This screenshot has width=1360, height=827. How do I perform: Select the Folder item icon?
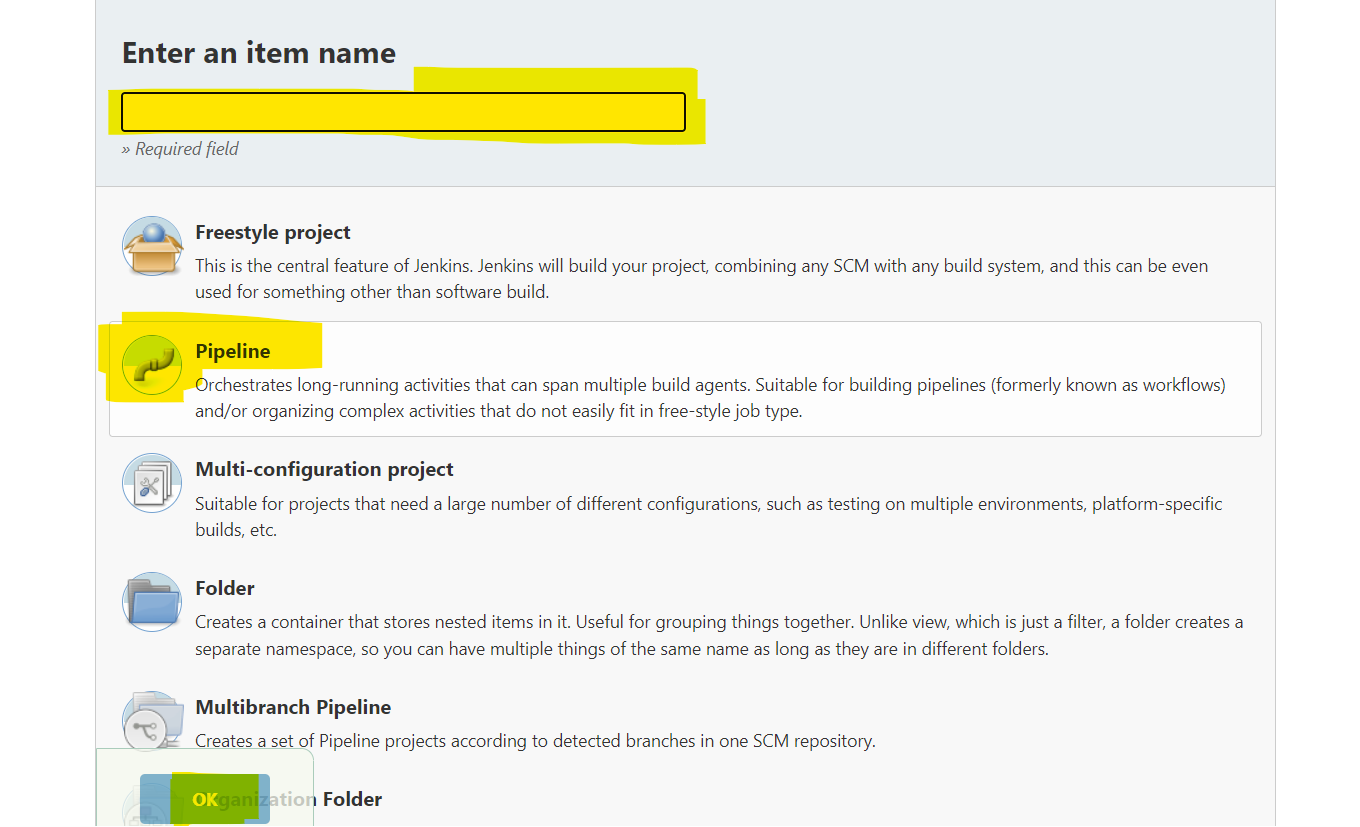click(152, 602)
